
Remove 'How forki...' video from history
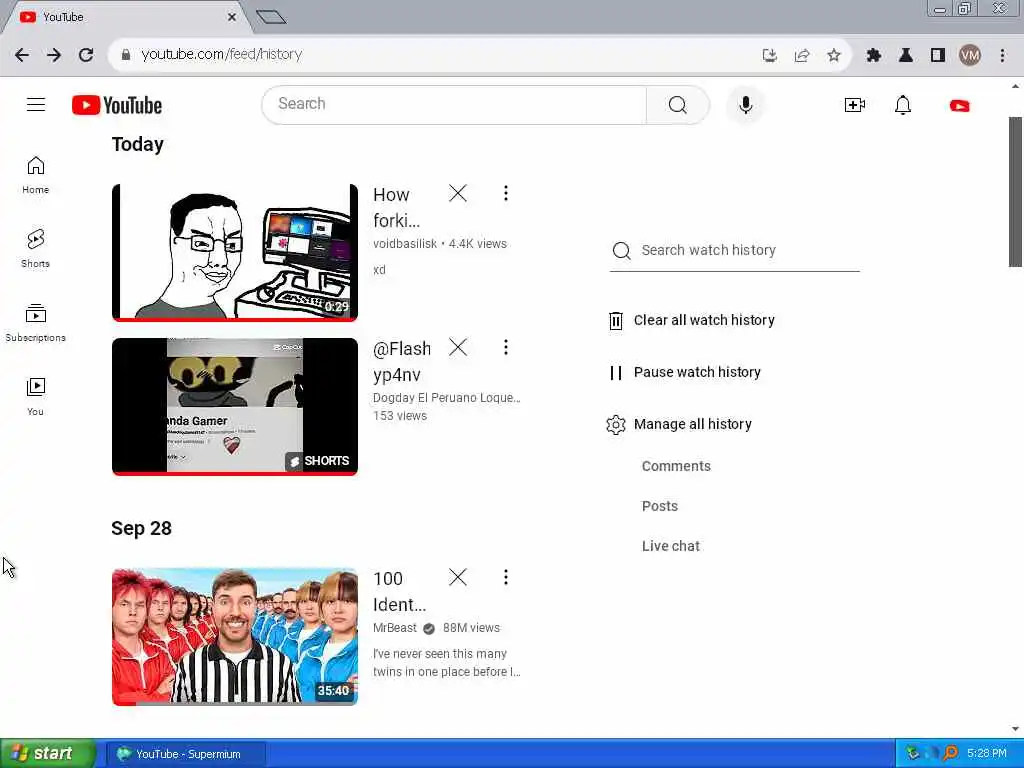click(458, 193)
